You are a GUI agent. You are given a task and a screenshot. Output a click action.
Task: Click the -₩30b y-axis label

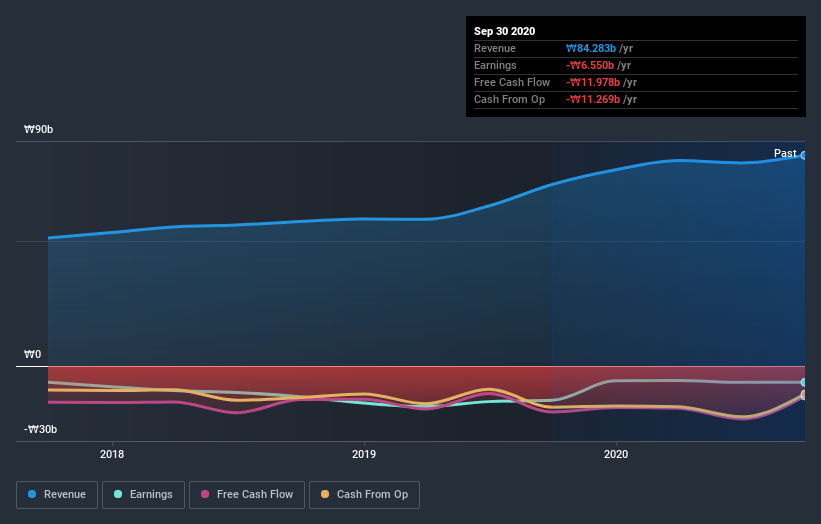40,429
